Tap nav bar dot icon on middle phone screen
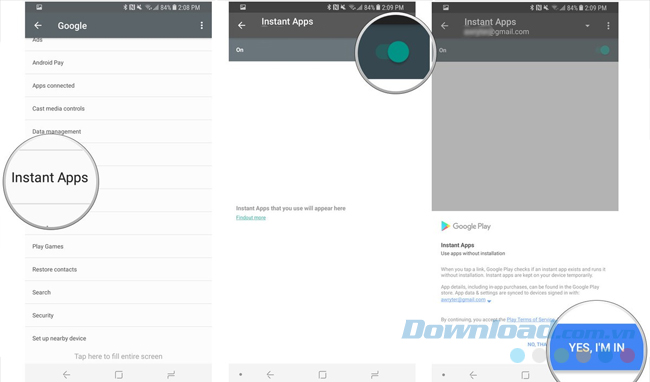This screenshot has height=382, width=650. pos(240,375)
